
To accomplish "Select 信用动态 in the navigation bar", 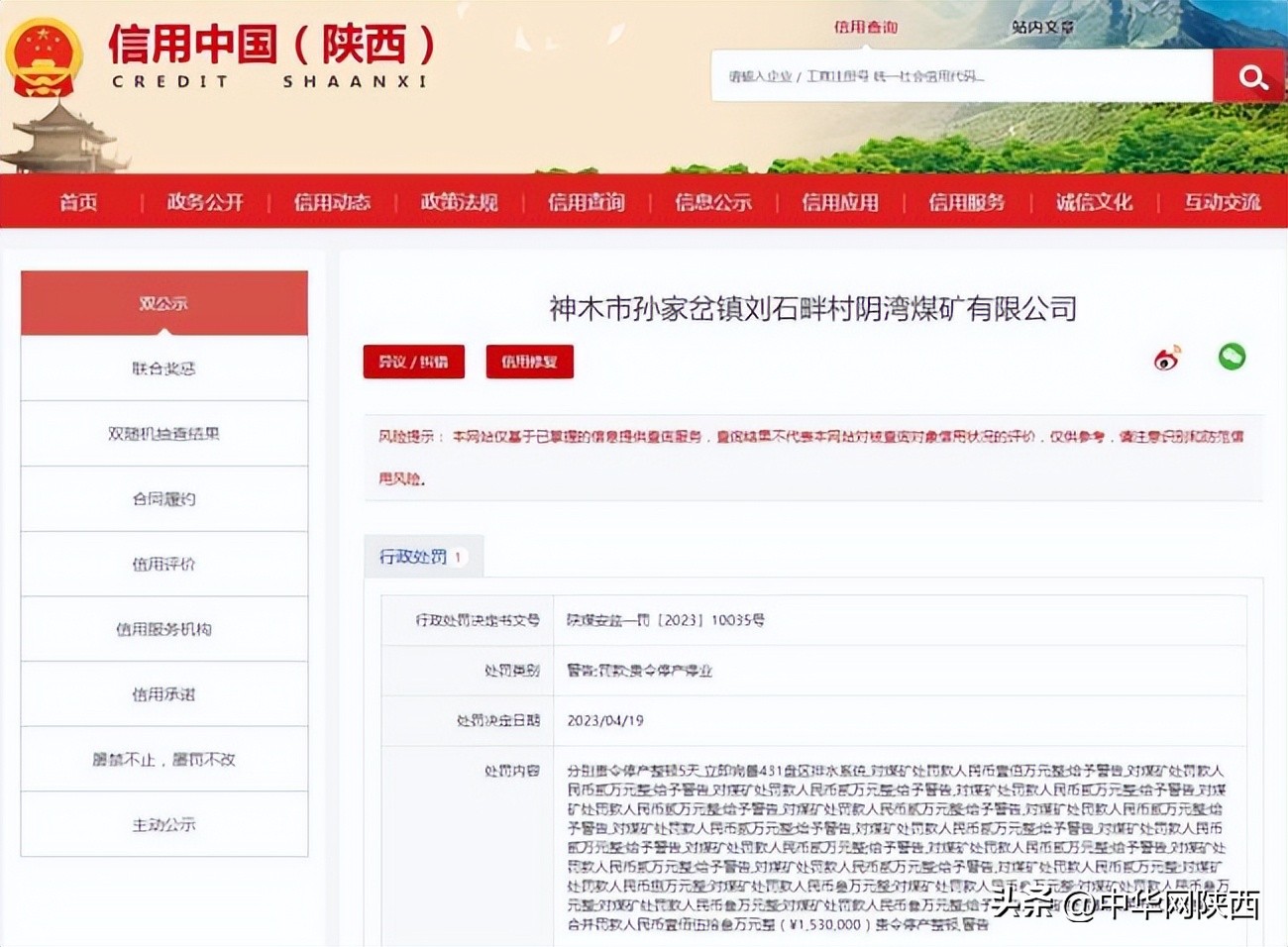I will point(332,202).
